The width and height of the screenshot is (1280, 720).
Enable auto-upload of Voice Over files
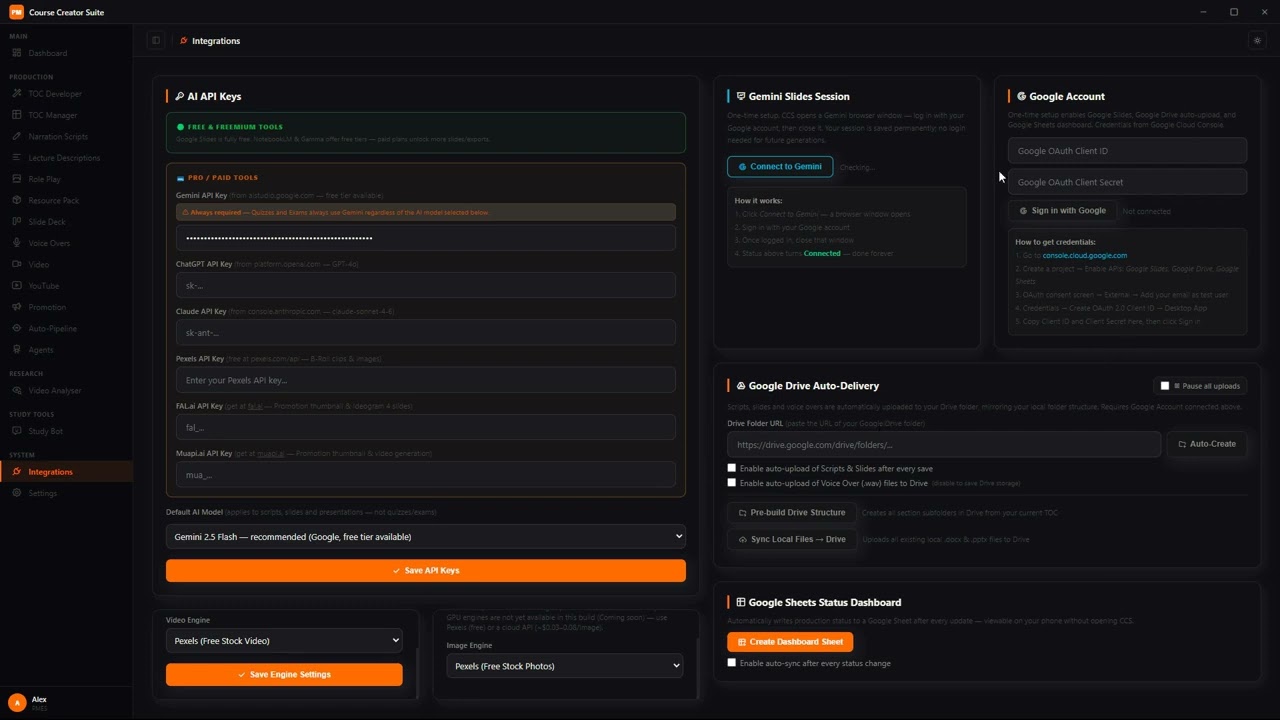732,483
